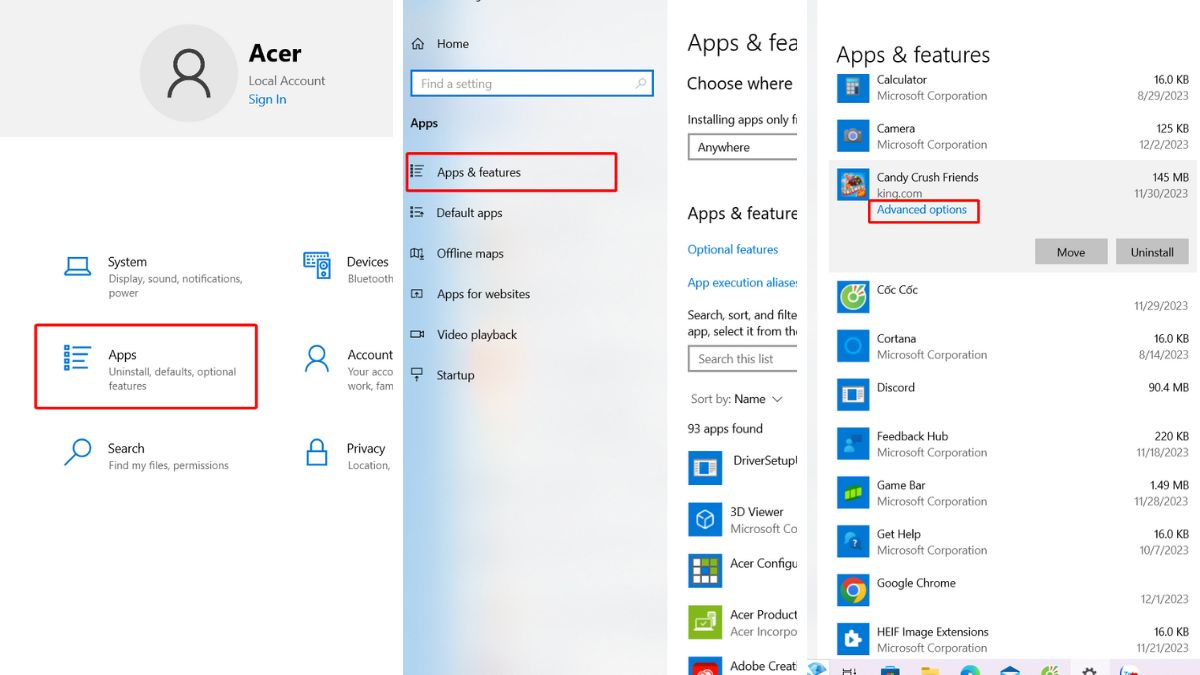Click the '93 apps found' text
The width and height of the screenshot is (1200, 675).
726,429
